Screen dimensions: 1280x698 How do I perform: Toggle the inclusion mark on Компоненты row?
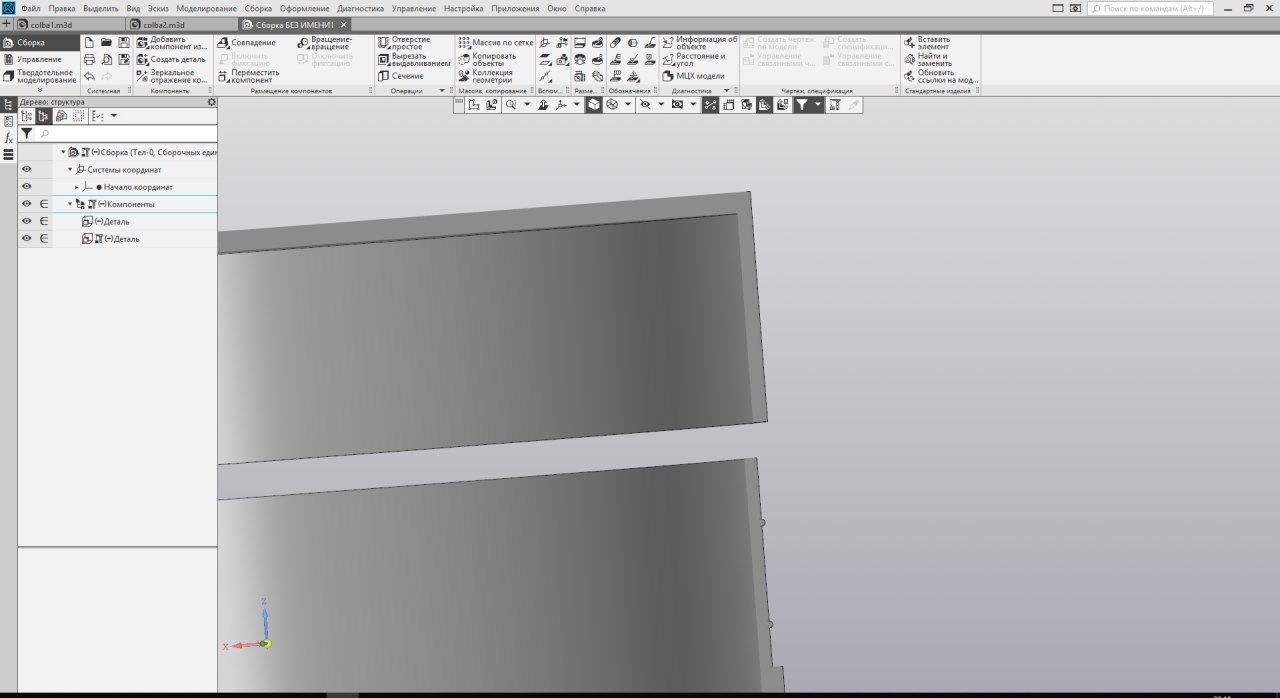tap(44, 204)
